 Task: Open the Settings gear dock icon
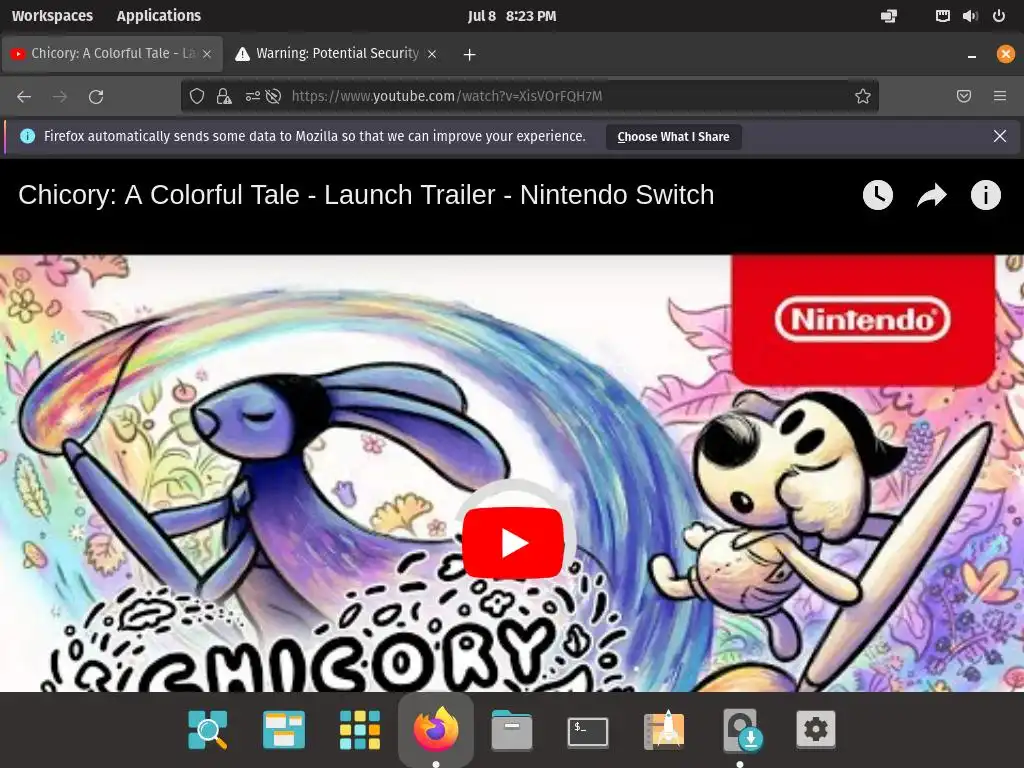click(x=816, y=729)
